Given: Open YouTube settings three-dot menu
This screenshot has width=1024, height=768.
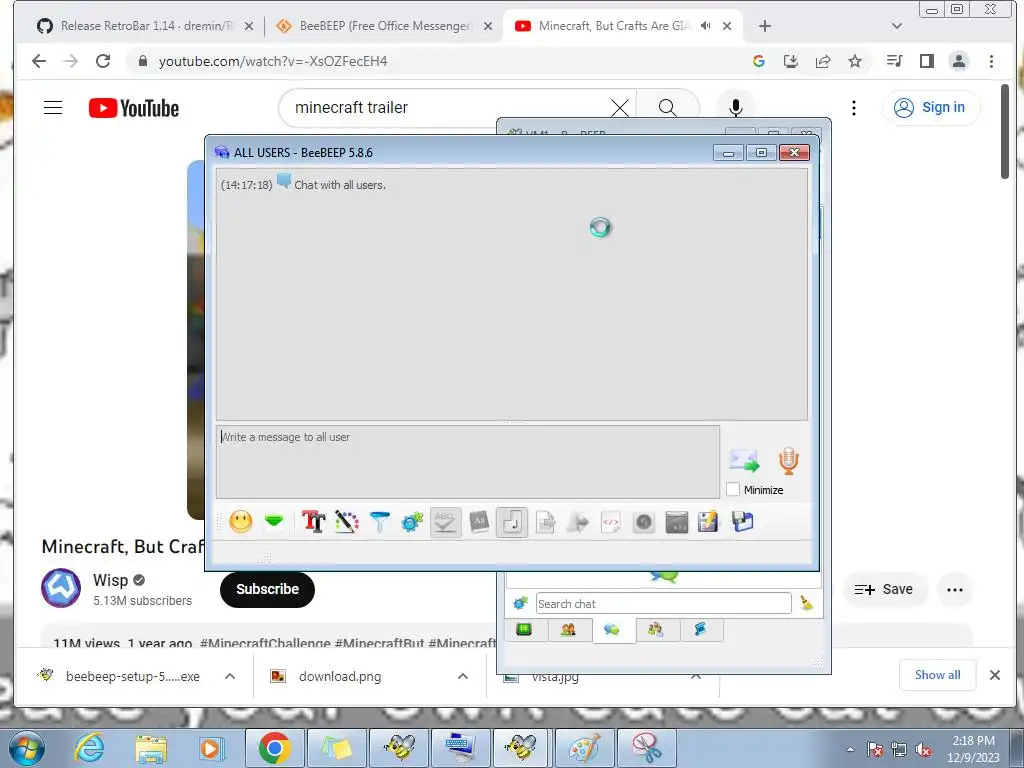Looking at the screenshot, I should pos(854,108).
